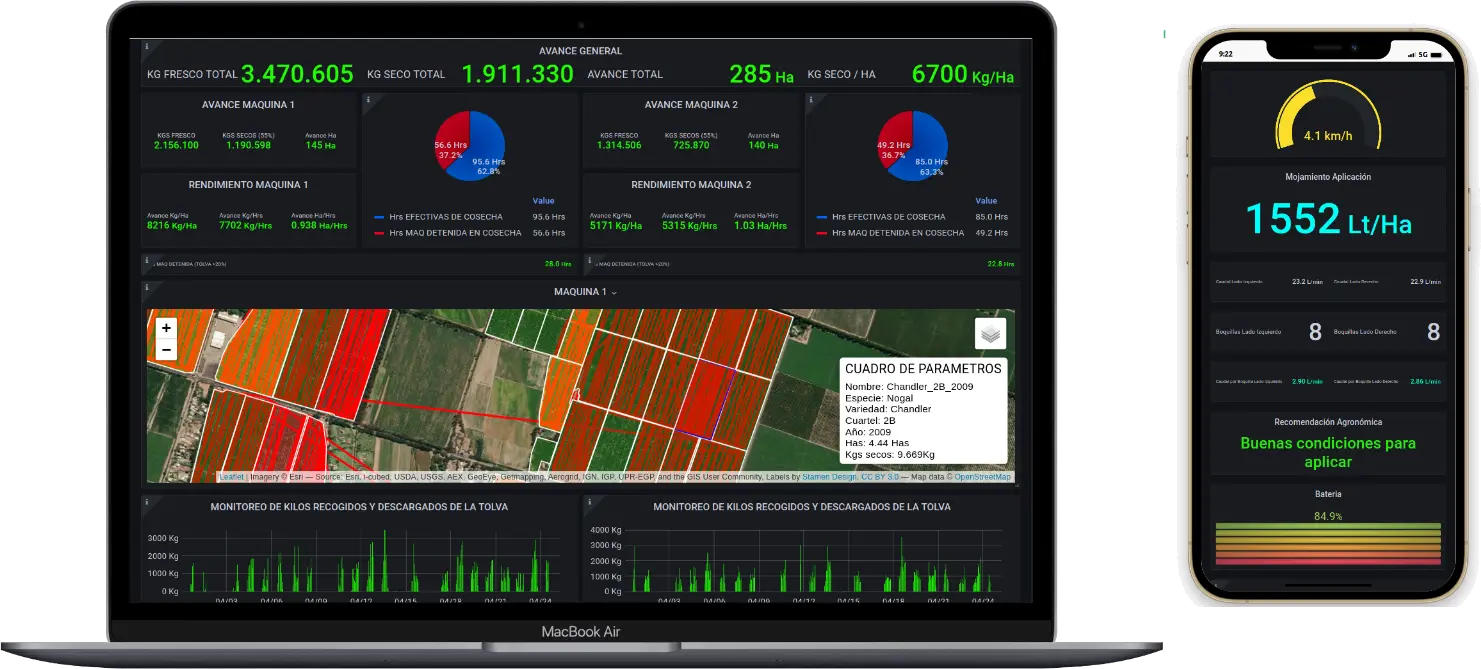Click the 725.870 KGS SECOS value
Screen dimensions: 1481x669
click(691, 146)
